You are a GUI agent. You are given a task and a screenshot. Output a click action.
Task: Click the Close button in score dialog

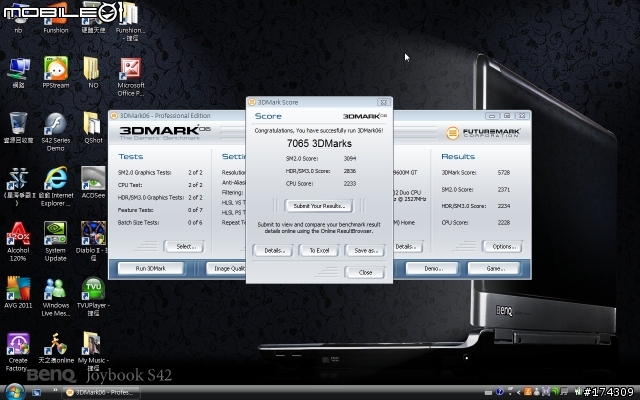tap(365, 272)
